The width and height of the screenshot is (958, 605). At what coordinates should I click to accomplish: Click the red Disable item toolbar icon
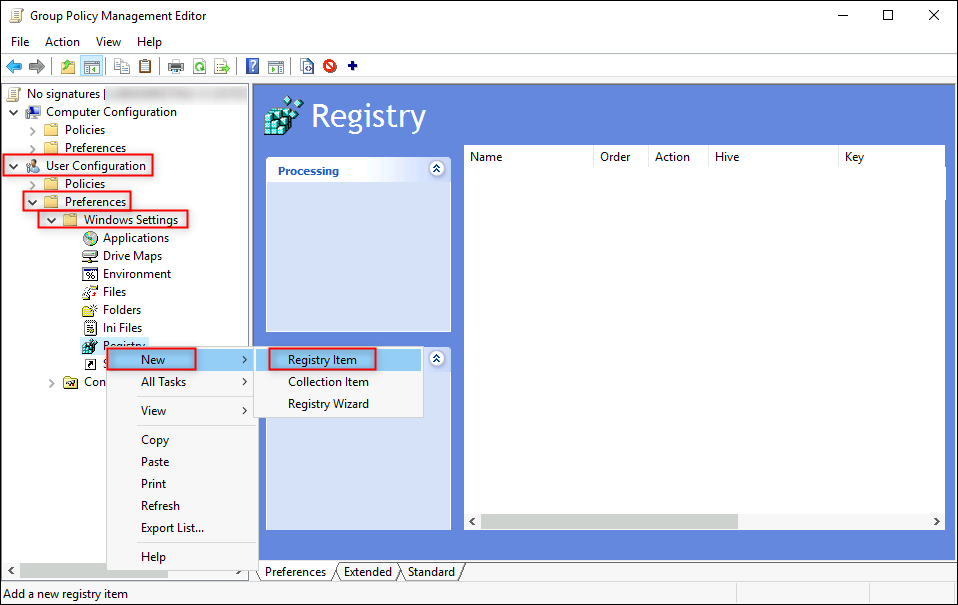[330, 66]
